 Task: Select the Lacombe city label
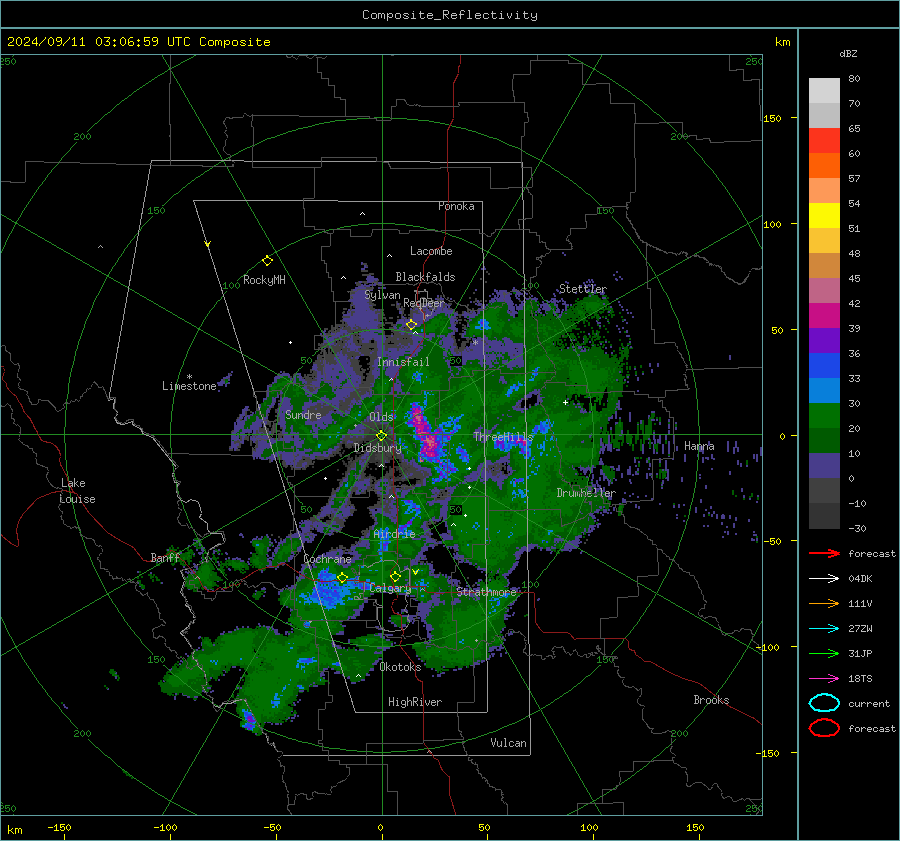[431, 251]
